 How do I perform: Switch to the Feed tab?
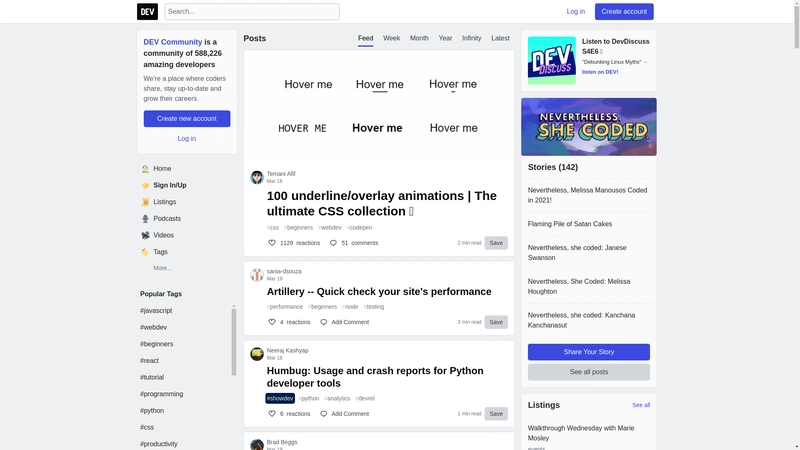(x=365, y=38)
